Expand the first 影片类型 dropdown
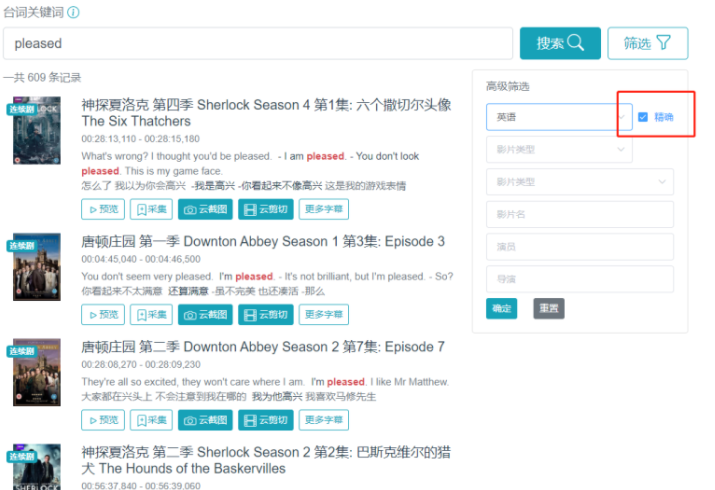This screenshot has width=715, height=490. 559,150
